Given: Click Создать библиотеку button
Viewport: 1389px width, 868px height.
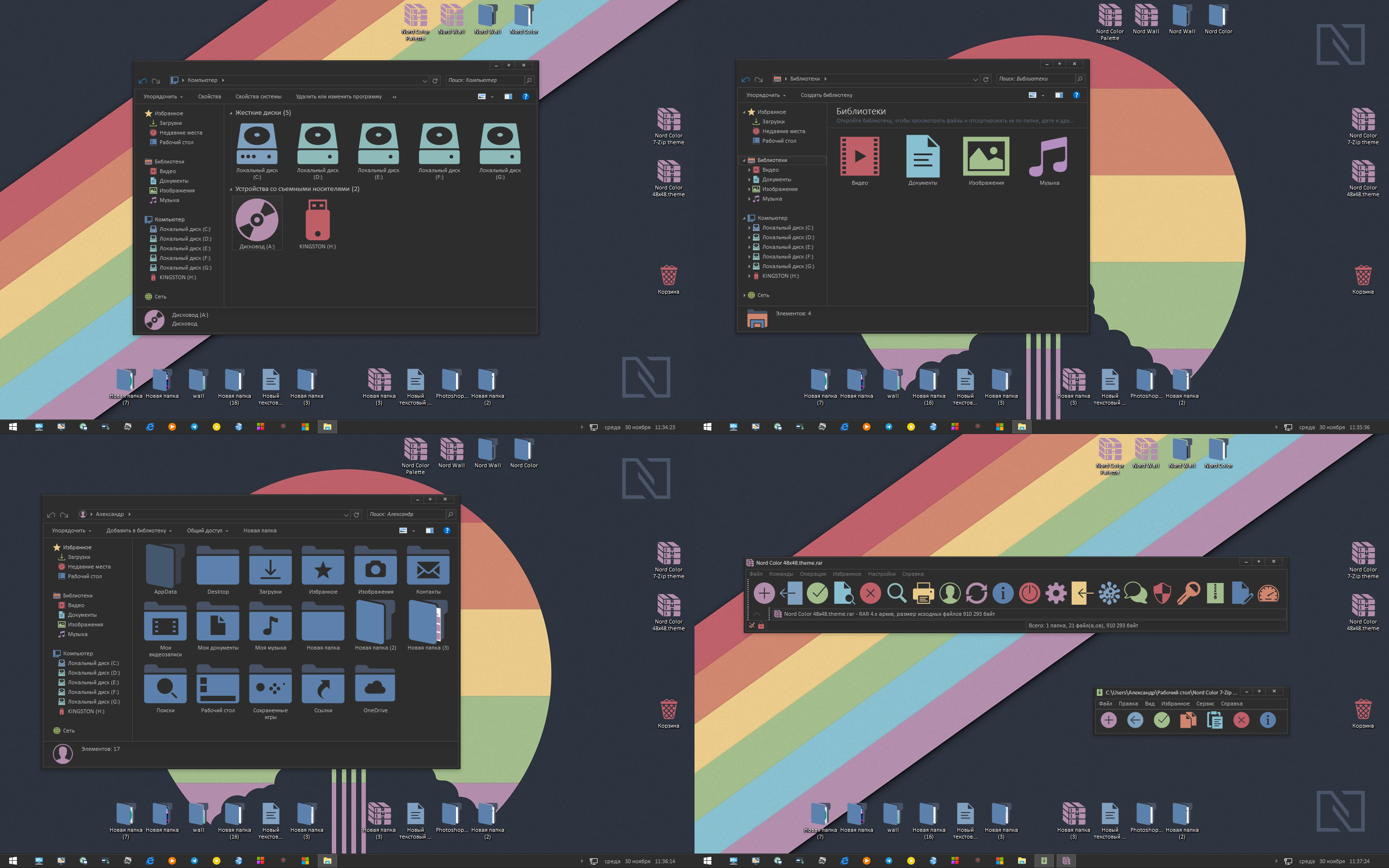Looking at the screenshot, I should pos(826,95).
